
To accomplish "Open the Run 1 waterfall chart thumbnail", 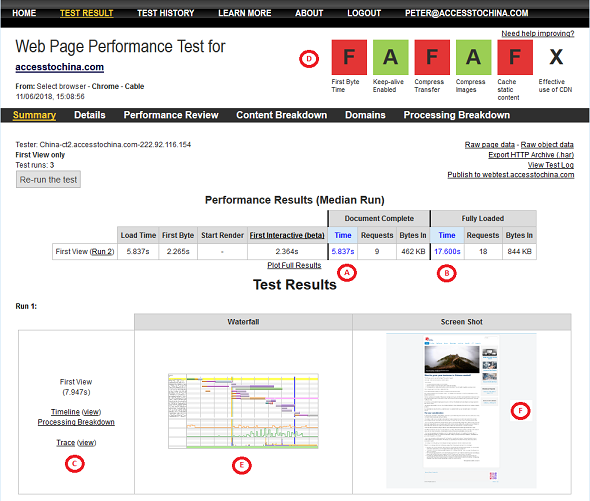I will coord(243,411).
